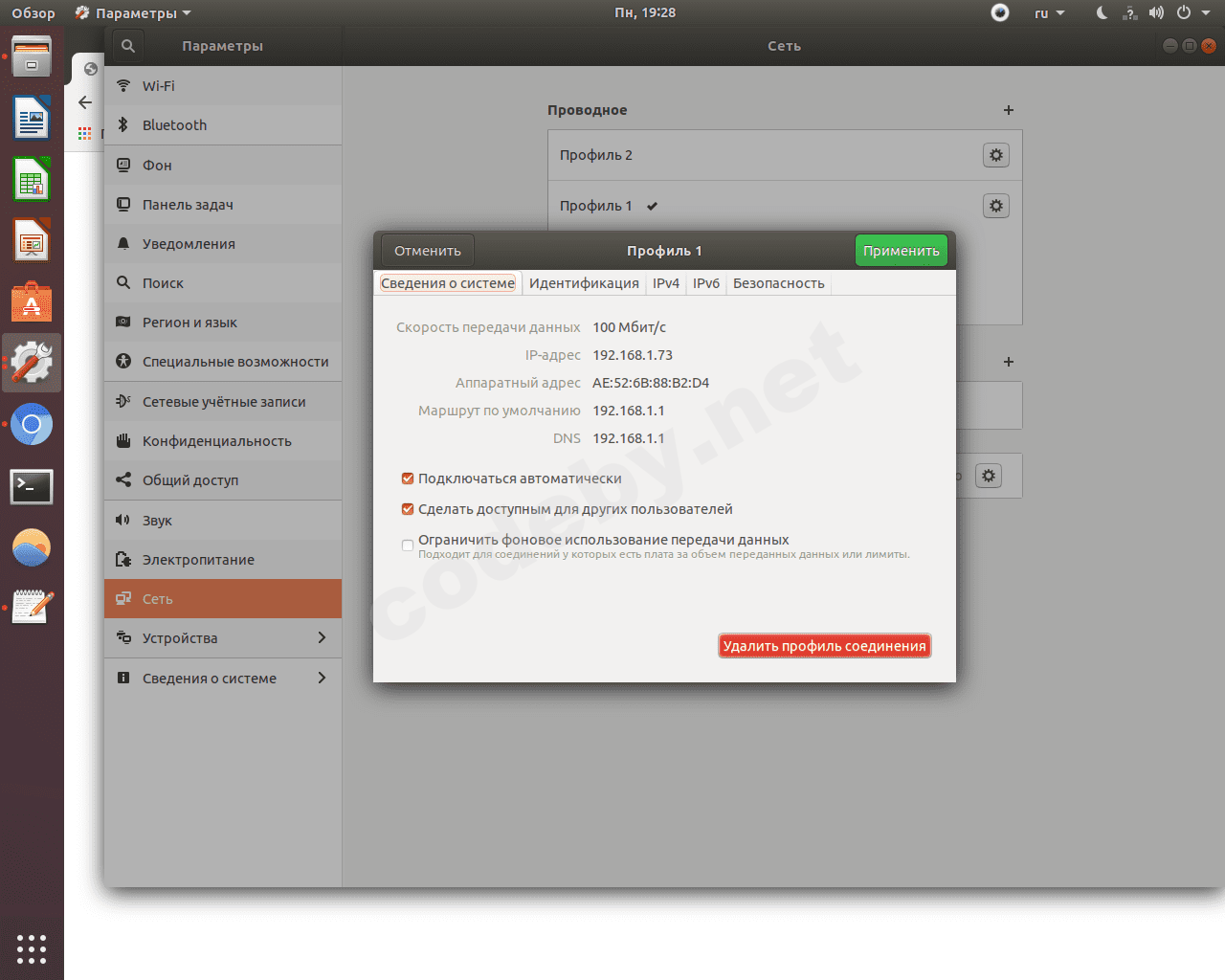Click the Звук speaker icon in sidebar
Screen dimensions: 1225x980
(x=123, y=521)
